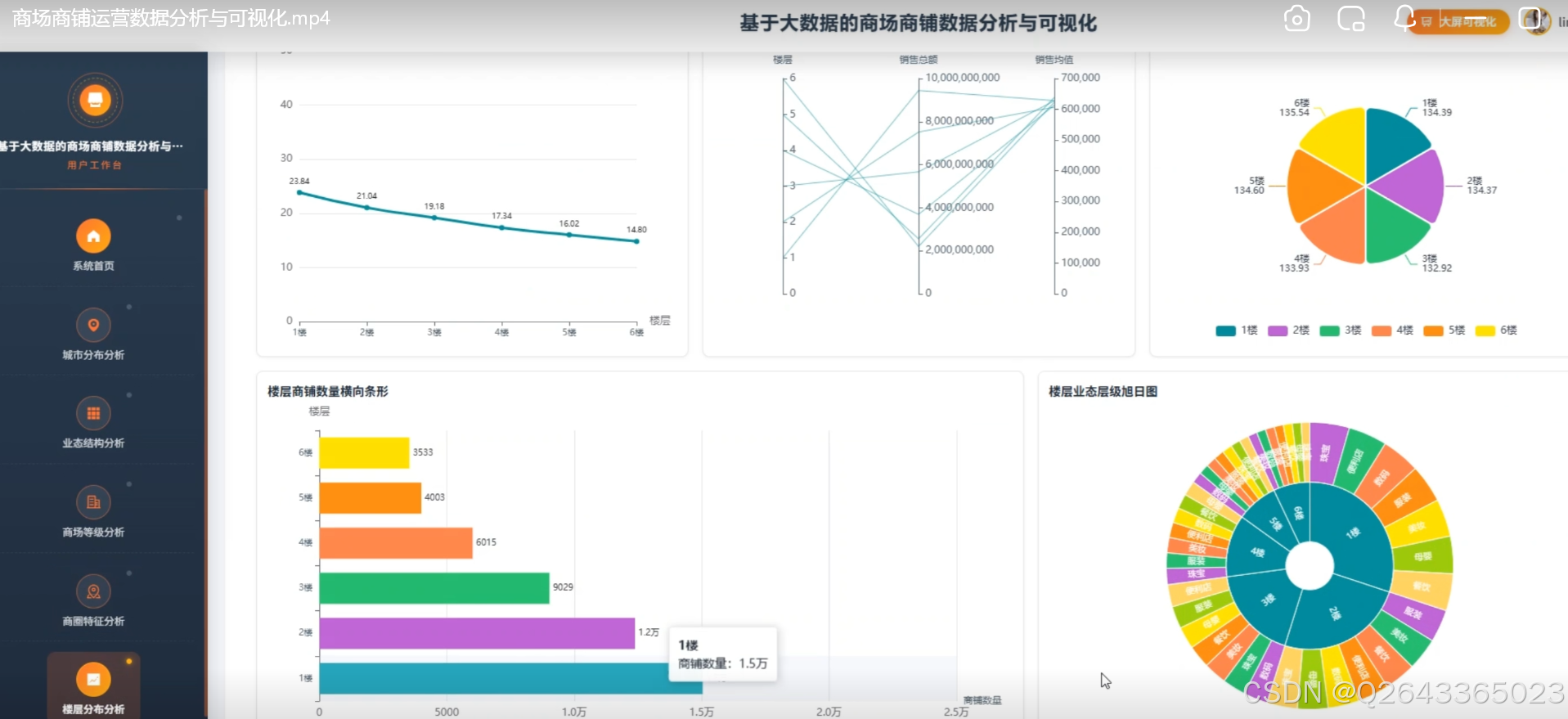Click the teal 1楼 bar

tap(510, 678)
